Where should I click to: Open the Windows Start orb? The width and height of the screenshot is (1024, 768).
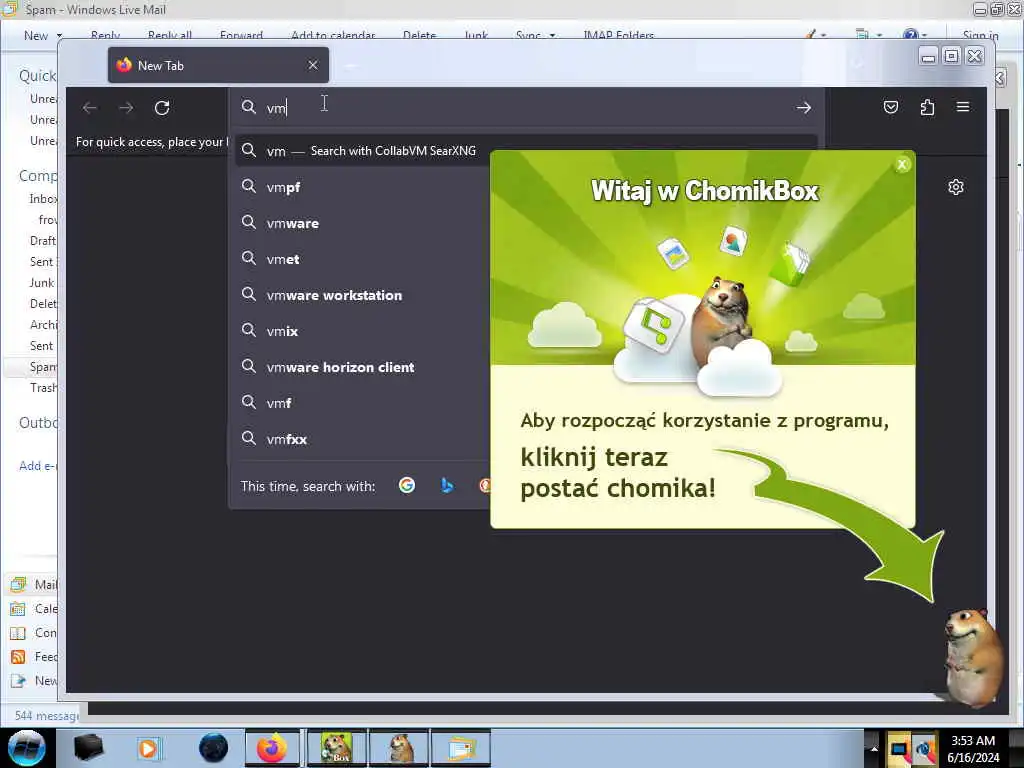(27, 748)
